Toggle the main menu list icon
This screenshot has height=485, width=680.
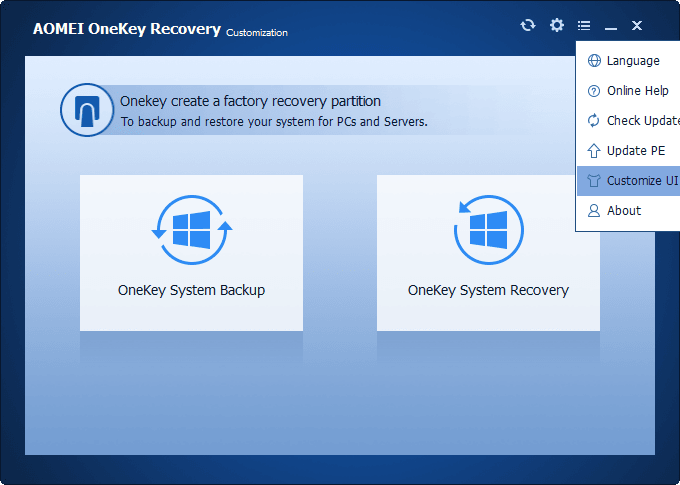click(584, 25)
